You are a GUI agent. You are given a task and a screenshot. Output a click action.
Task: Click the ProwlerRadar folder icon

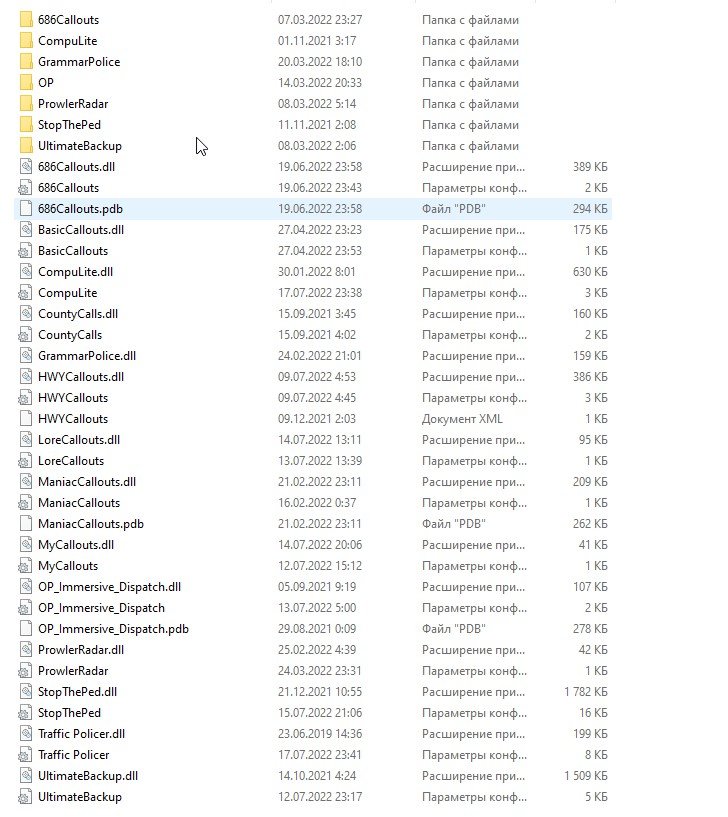(x=26, y=104)
